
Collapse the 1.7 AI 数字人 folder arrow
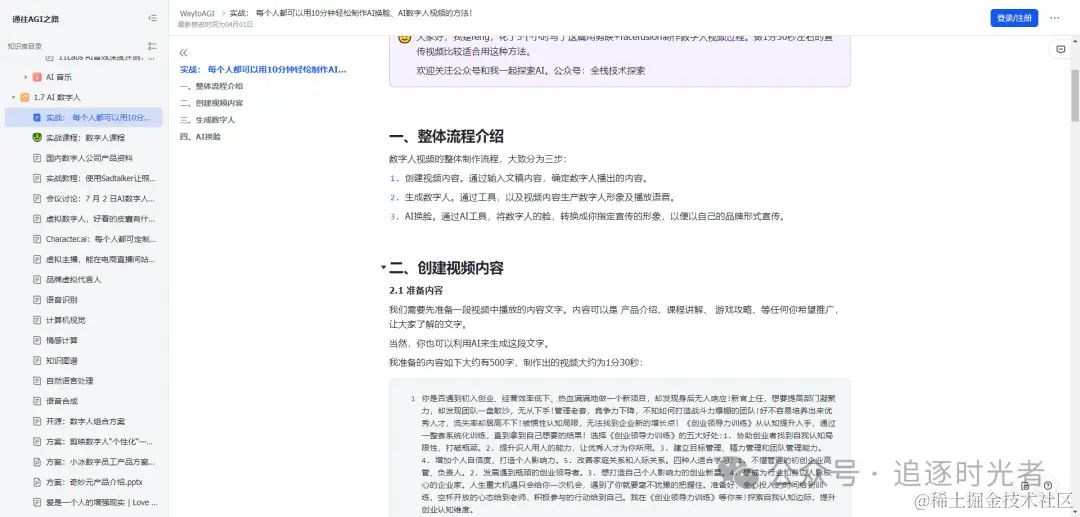point(13,98)
